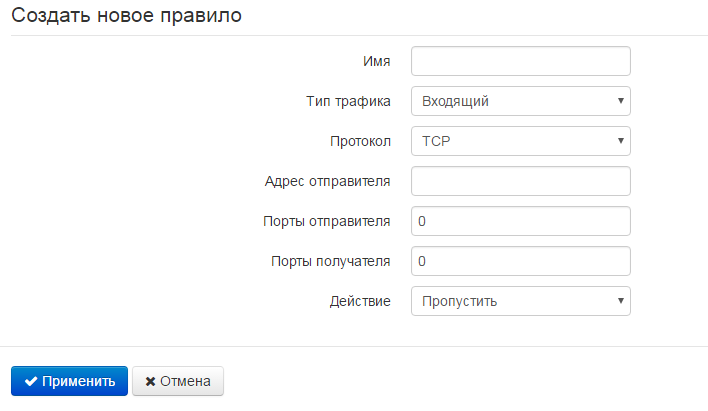Click the checkmark icon on Применить
The height and width of the screenshot is (411, 708).
click(31, 381)
